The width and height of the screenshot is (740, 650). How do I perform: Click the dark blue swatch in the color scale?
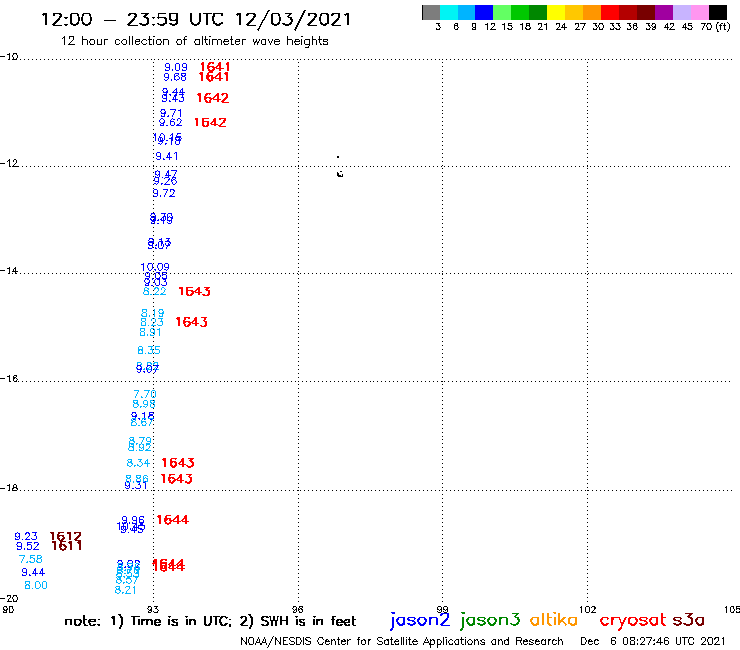(484, 12)
